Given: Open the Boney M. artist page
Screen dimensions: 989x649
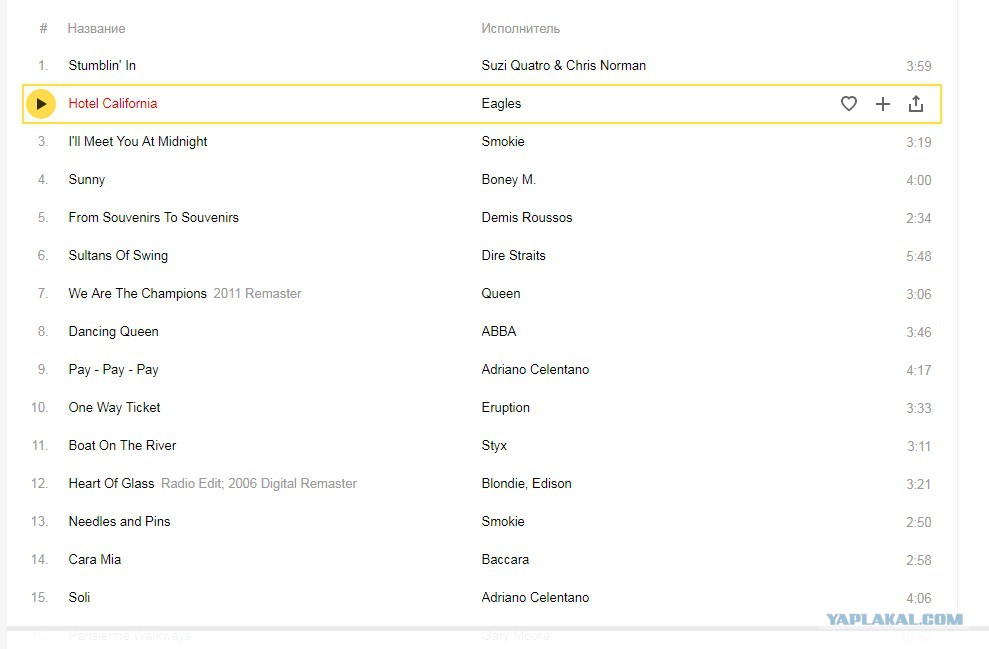Looking at the screenshot, I should [x=508, y=180].
